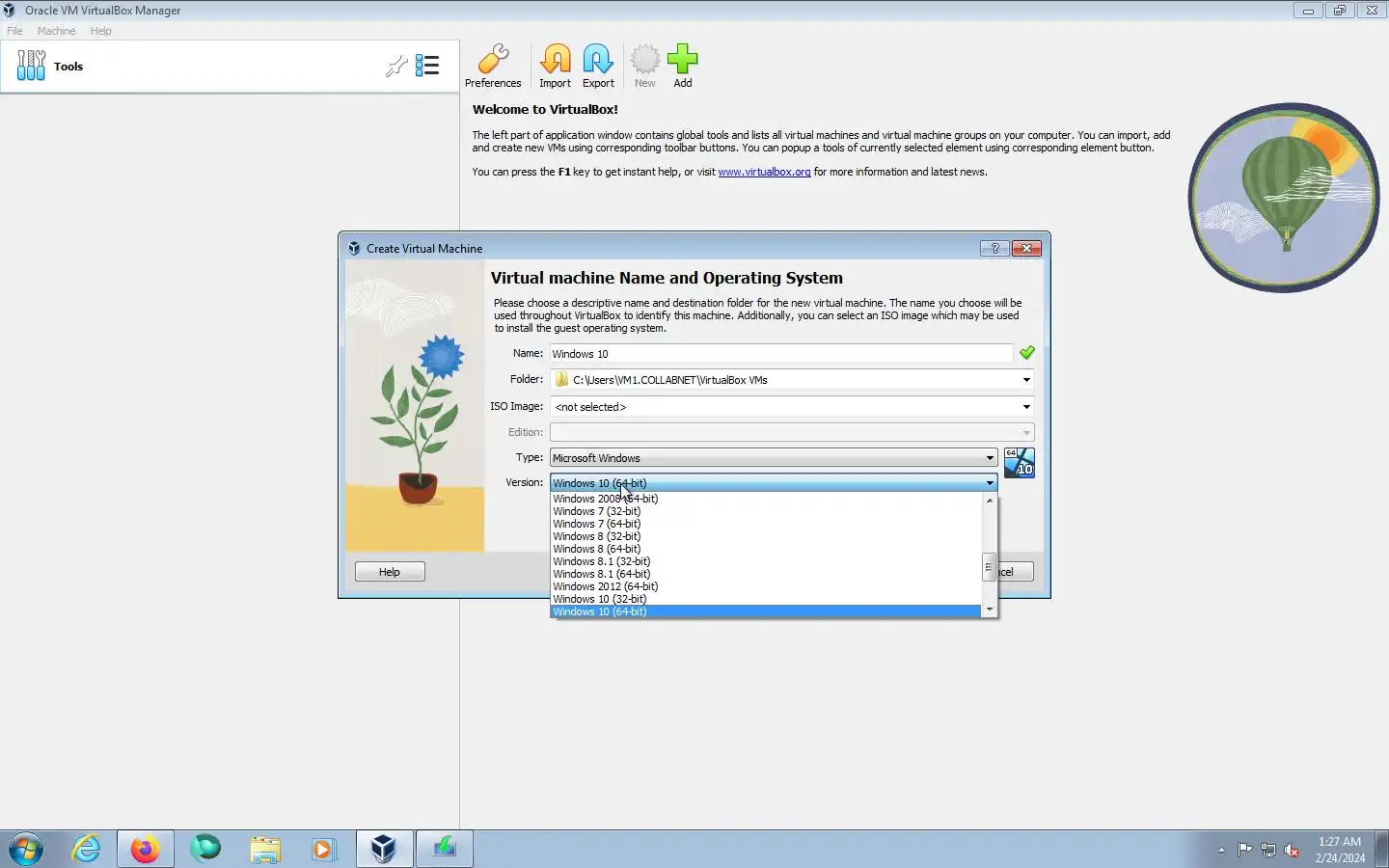The height and width of the screenshot is (868, 1389).
Task: Click the partially hidden Cancel button
Action: (1016, 572)
